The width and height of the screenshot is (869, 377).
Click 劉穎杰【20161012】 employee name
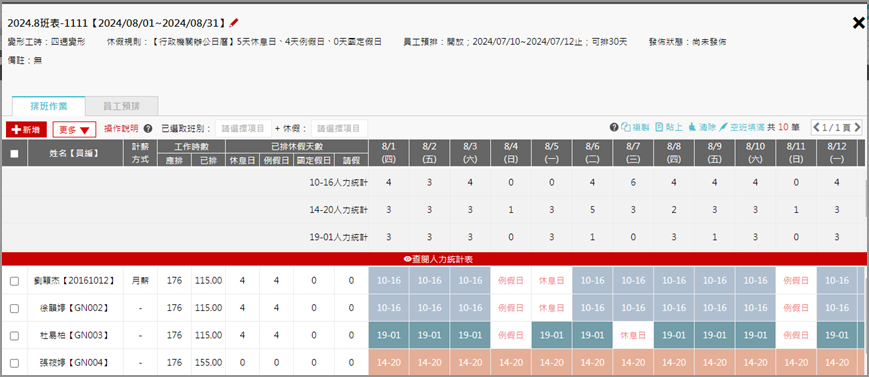[75, 281]
